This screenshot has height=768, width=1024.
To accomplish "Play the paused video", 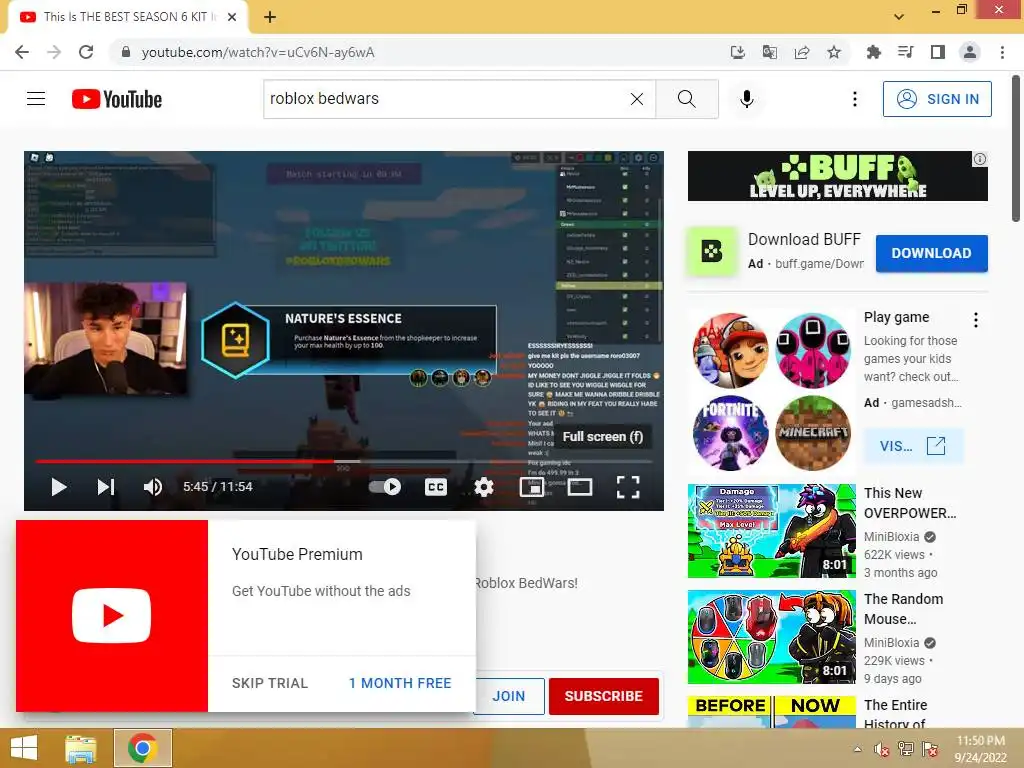I will (x=59, y=487).
